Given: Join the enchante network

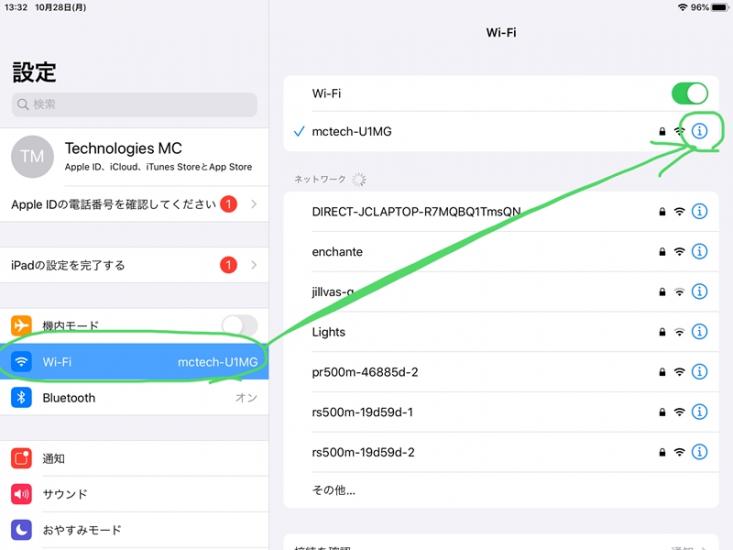Looking at the screenshot, I should [x=501, y=251].
